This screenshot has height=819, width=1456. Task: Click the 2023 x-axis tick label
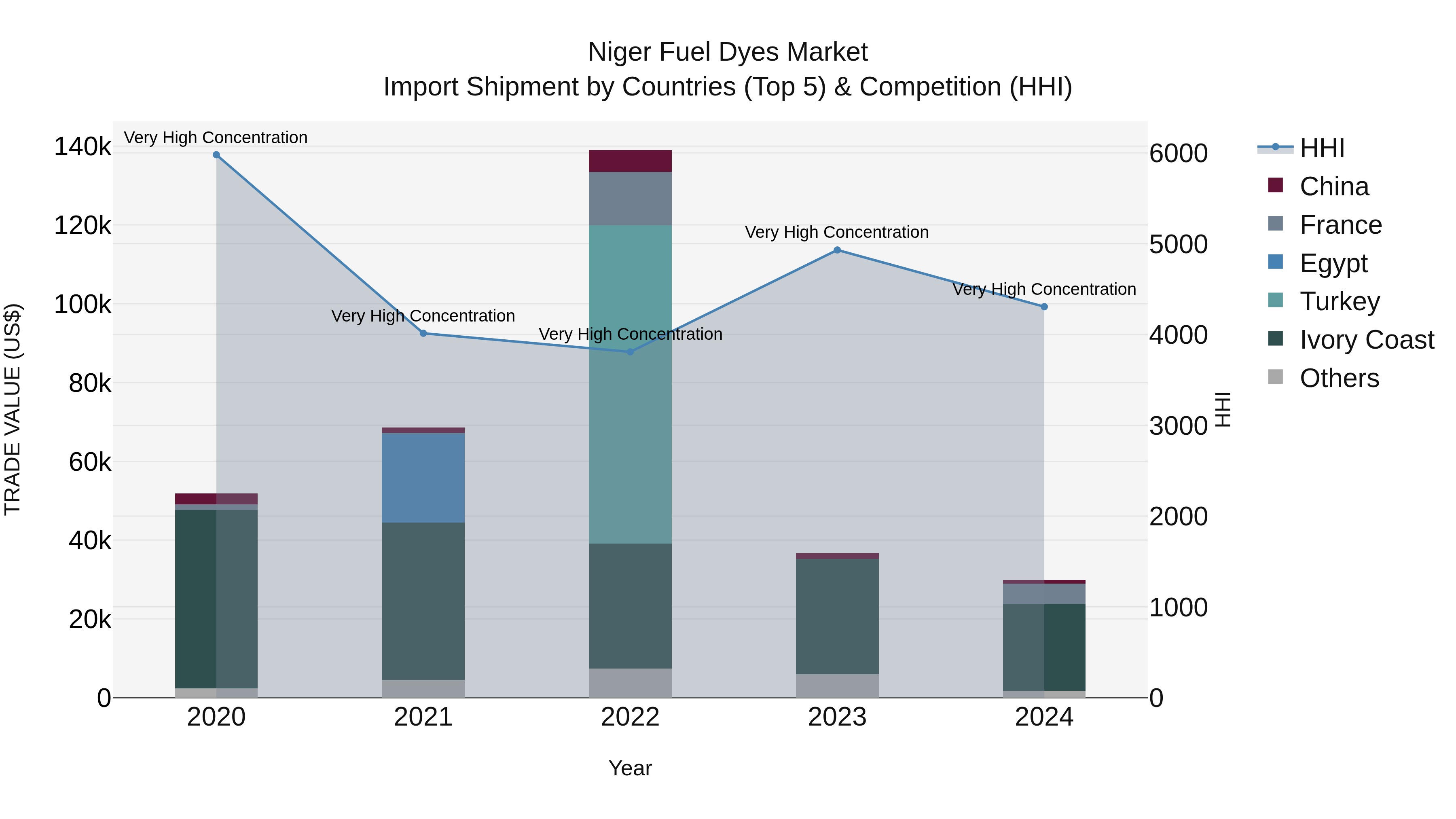tap(838, 717)
